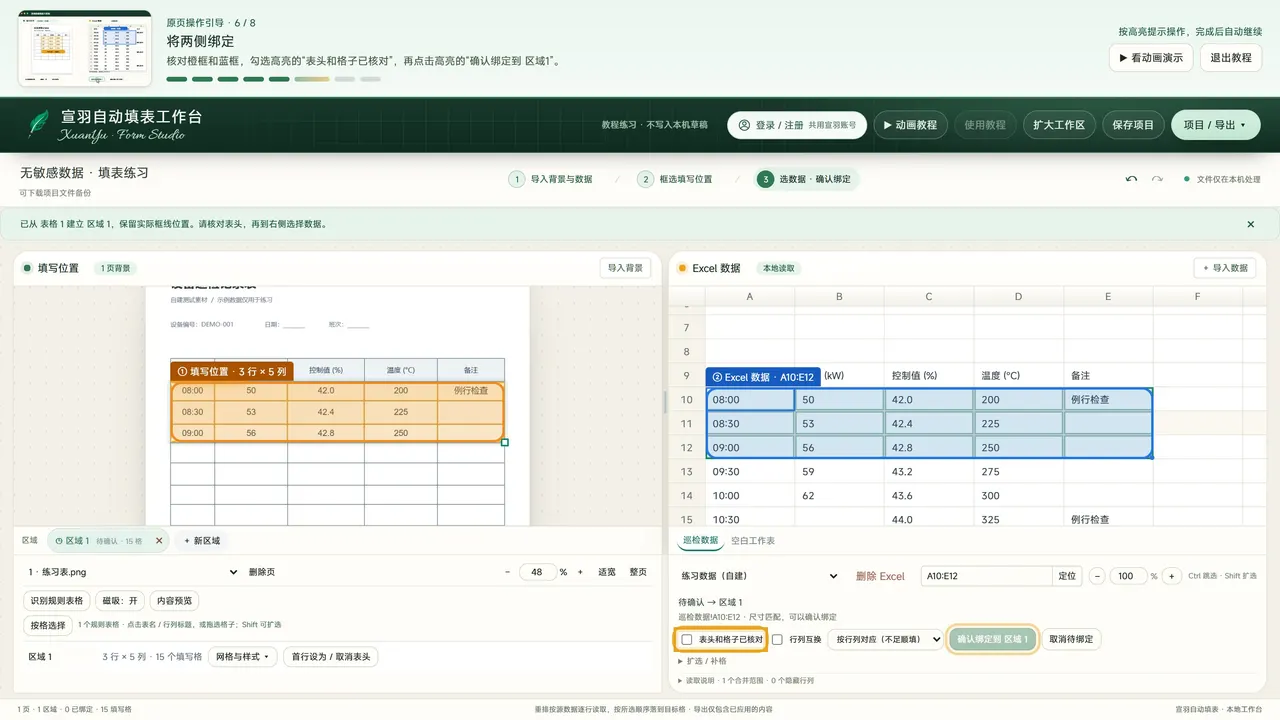Check 表头和格子已核对 checkbox
Screen dimensions: 1280x720
[687, 639]
